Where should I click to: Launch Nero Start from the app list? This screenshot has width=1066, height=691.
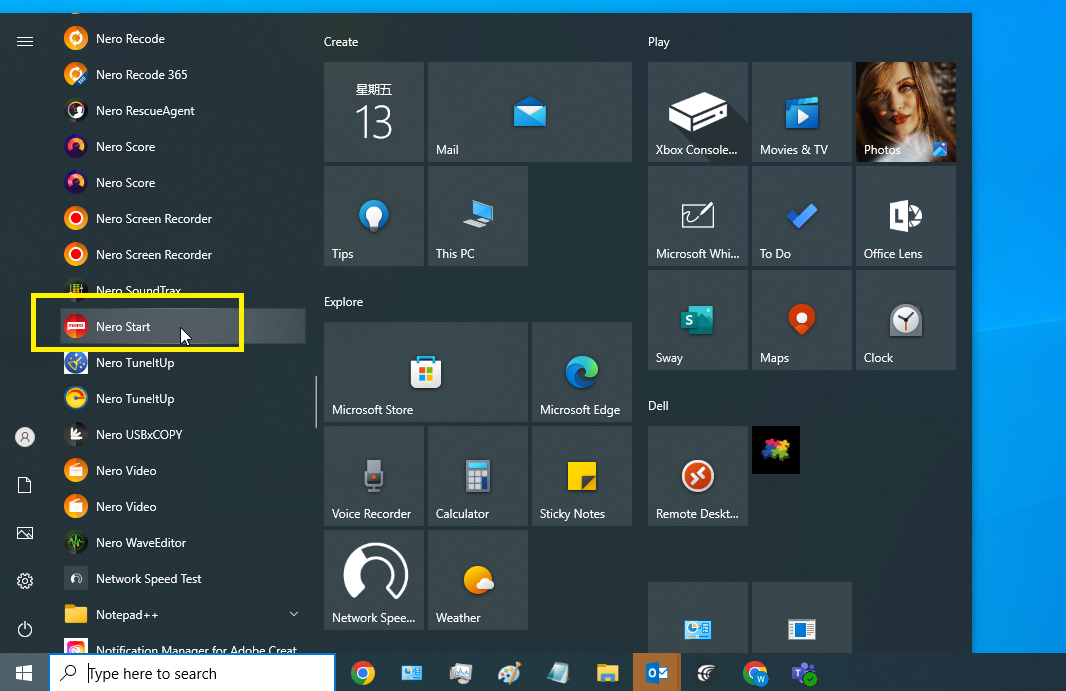coord(183,326)
